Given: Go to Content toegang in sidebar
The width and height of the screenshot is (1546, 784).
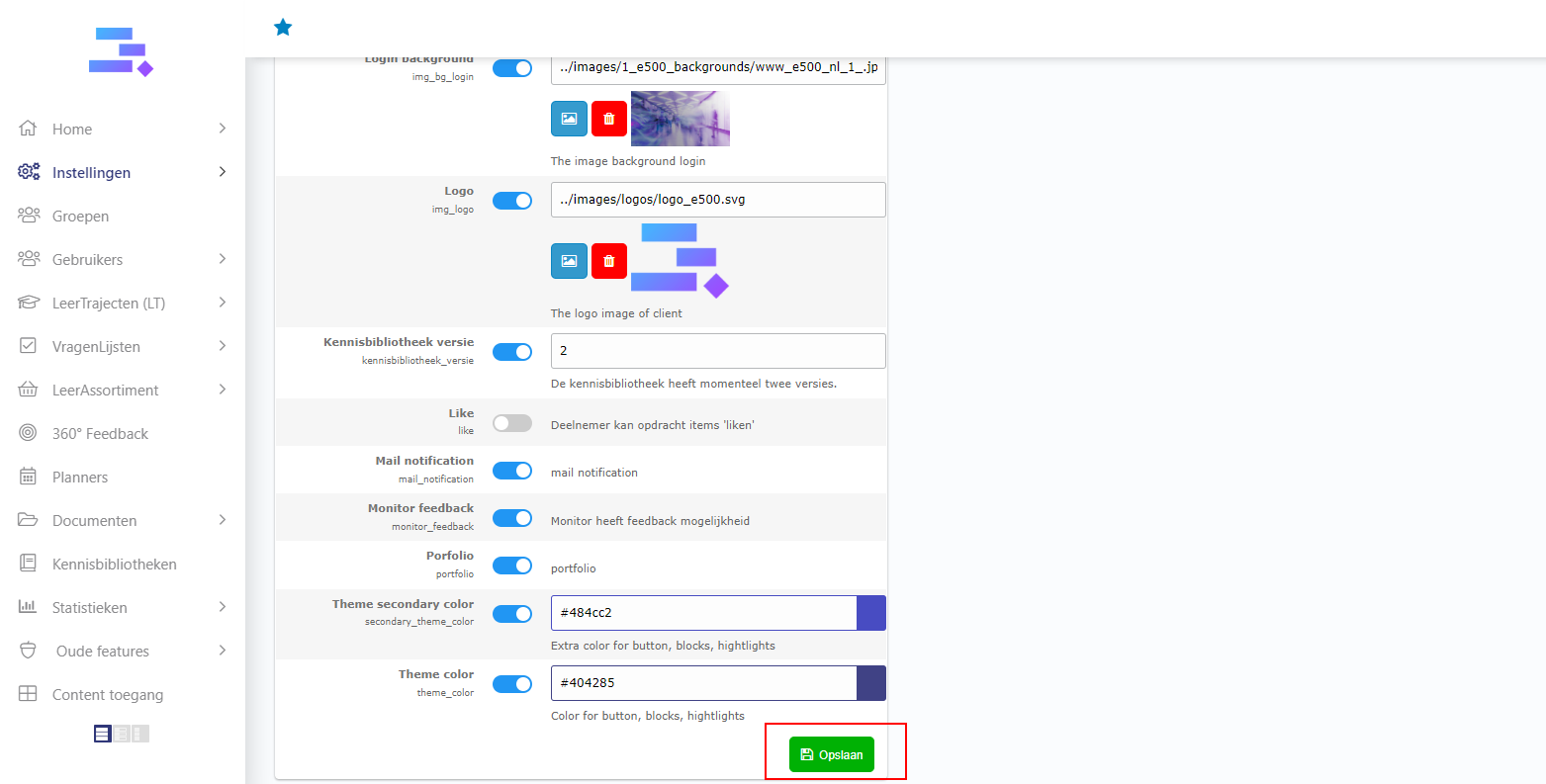Looking at the screenshot, I should point(107,694).
